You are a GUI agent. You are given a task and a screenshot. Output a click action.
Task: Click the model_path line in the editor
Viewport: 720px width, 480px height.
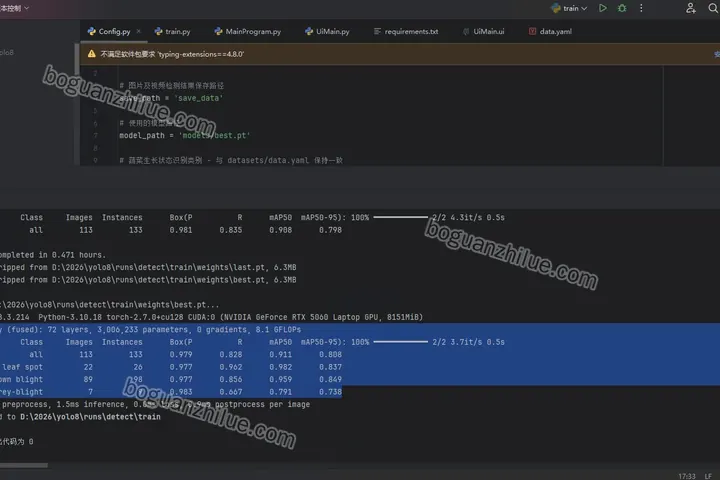(185, 136)
